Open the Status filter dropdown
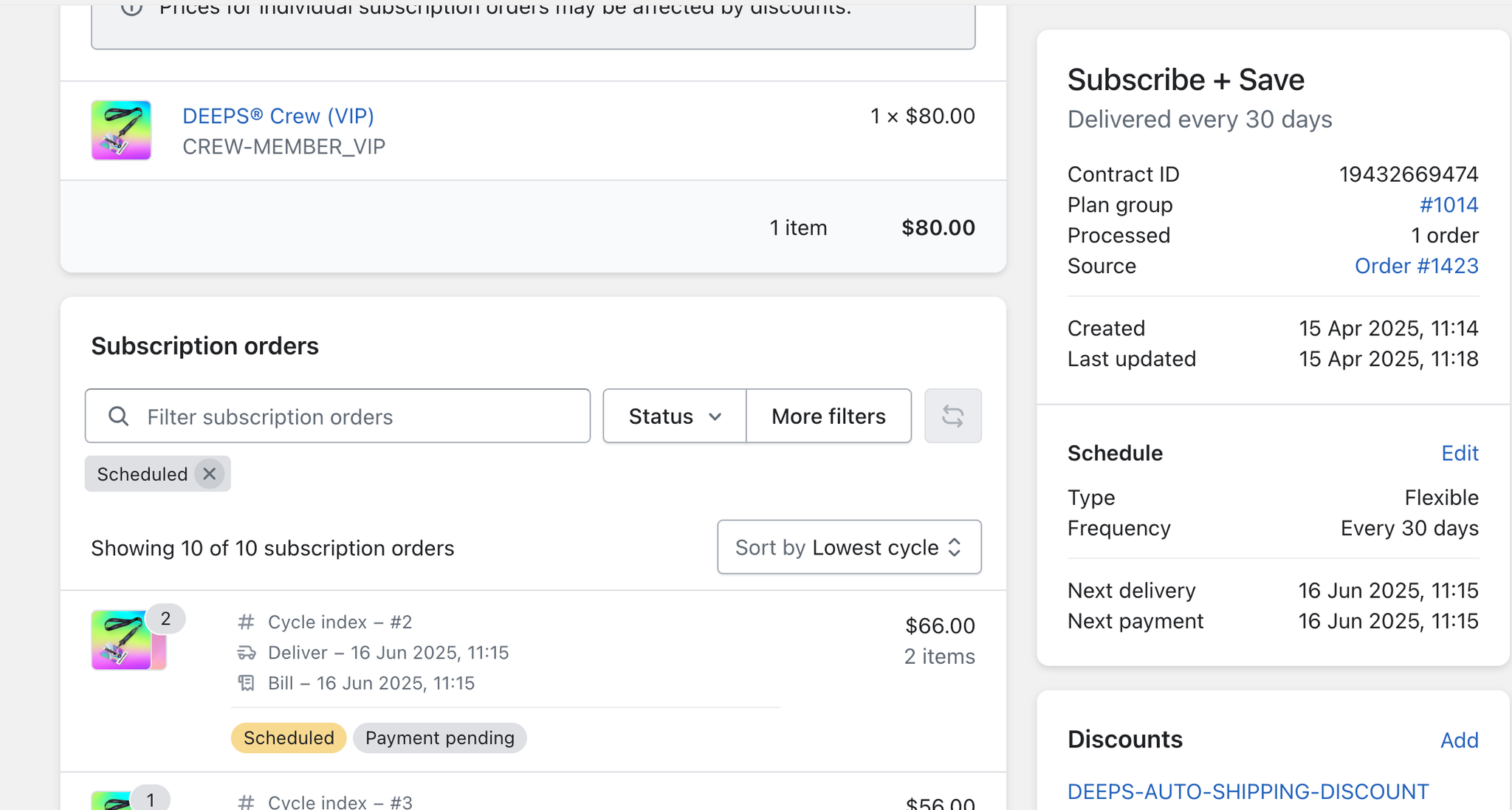This screenshot has width=1512, height=810. (674, 416)
